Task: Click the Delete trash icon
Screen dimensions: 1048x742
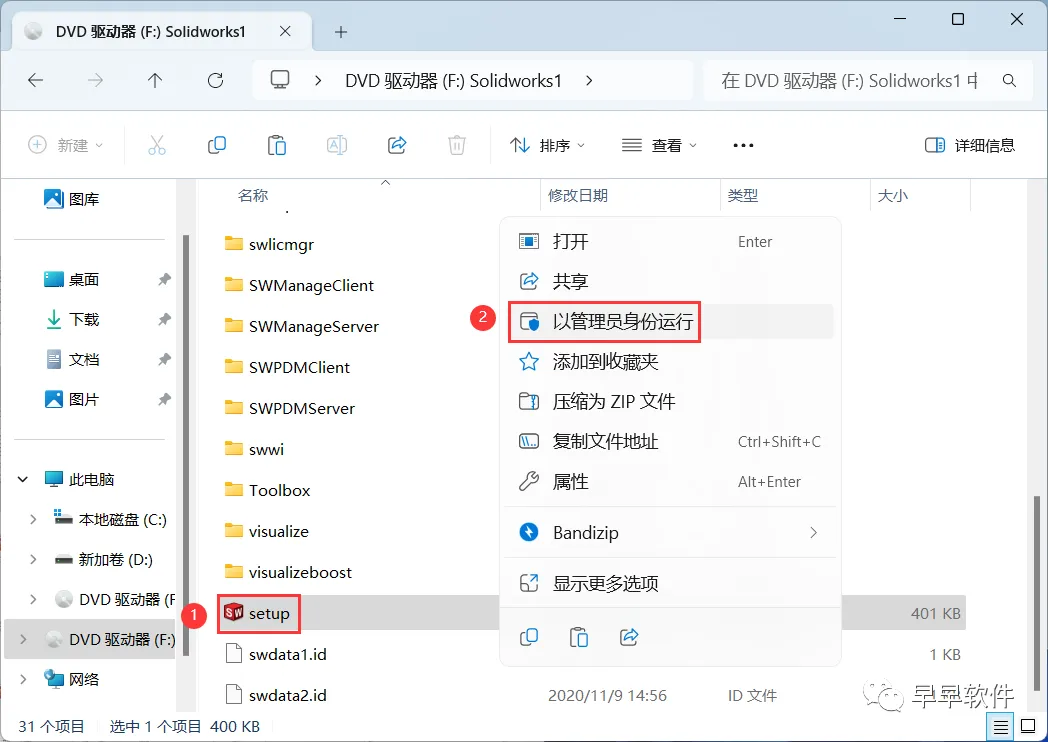Action: click(456, 145)
